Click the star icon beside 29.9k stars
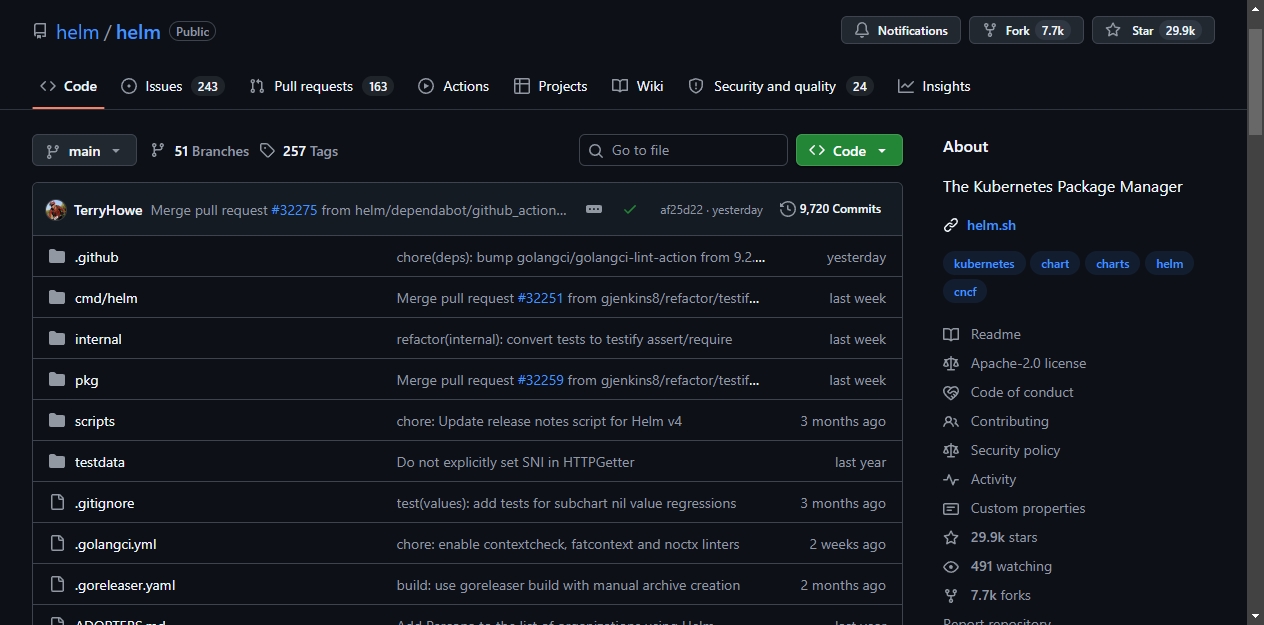Viewport: 1264px width, 625px height. click(951, 537)
